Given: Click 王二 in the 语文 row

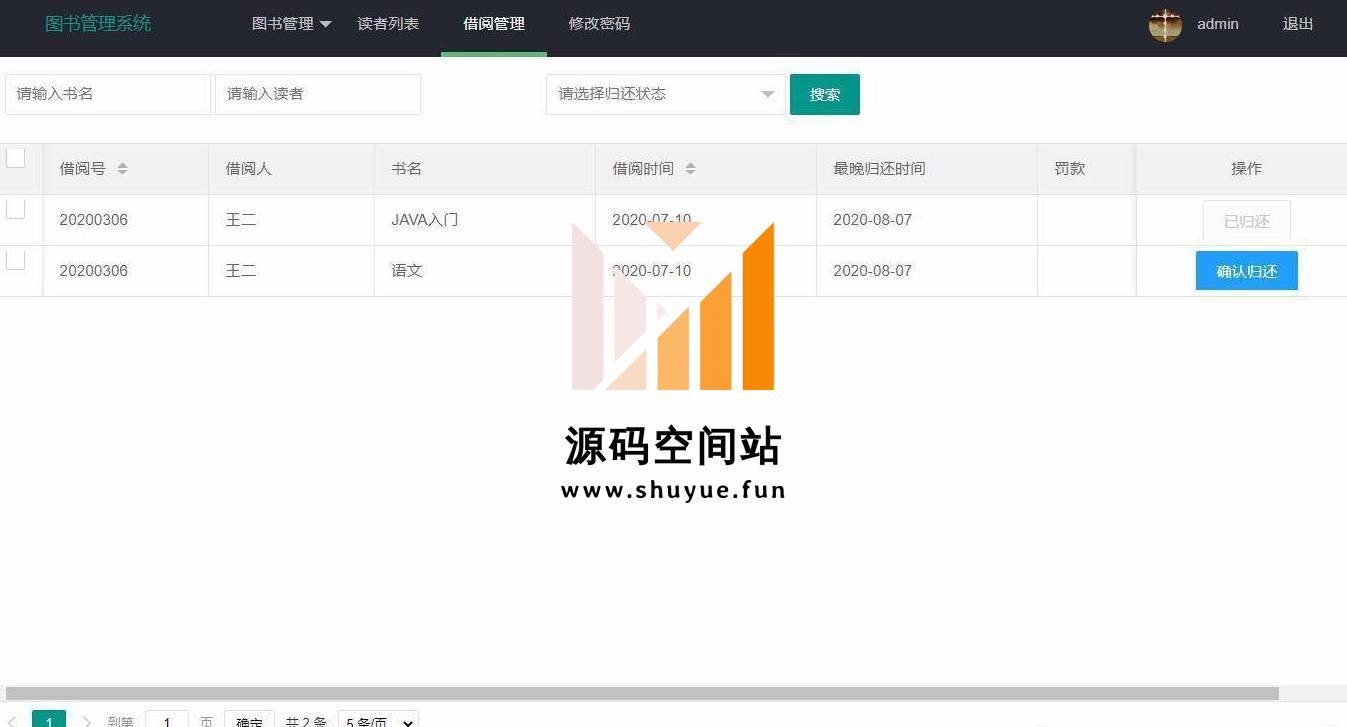Looking at the screenshot, I should coord(241,271).
